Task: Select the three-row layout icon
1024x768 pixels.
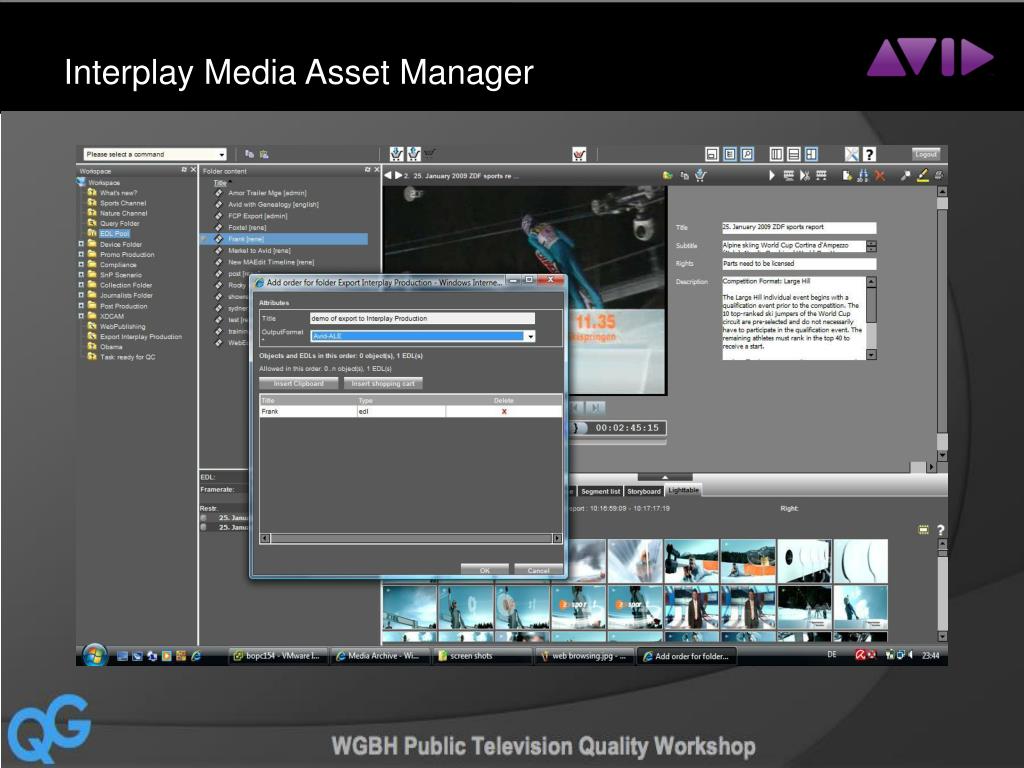Action: (793, 154)
